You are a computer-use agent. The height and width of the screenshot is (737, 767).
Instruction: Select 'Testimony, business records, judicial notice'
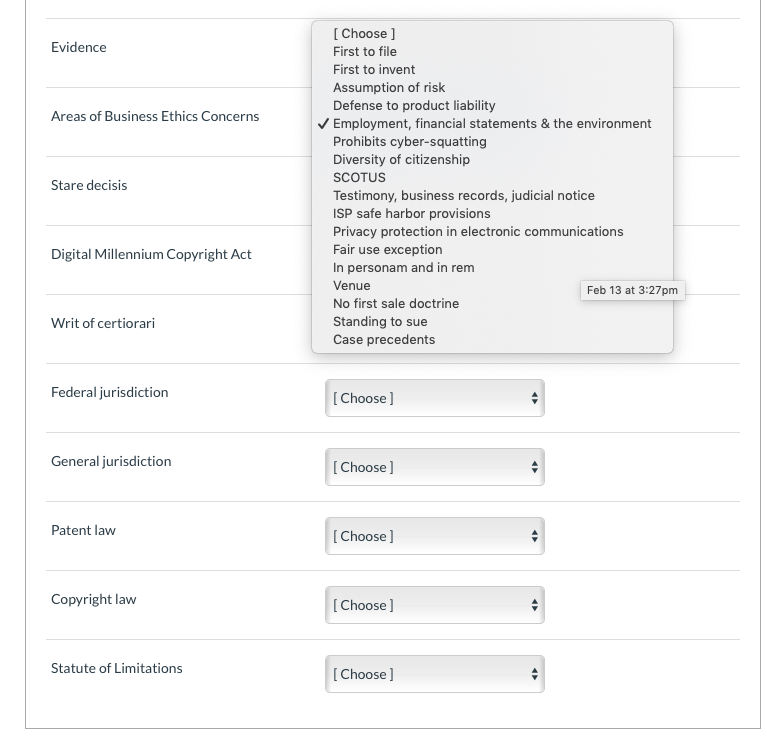[x=464, y=196]
